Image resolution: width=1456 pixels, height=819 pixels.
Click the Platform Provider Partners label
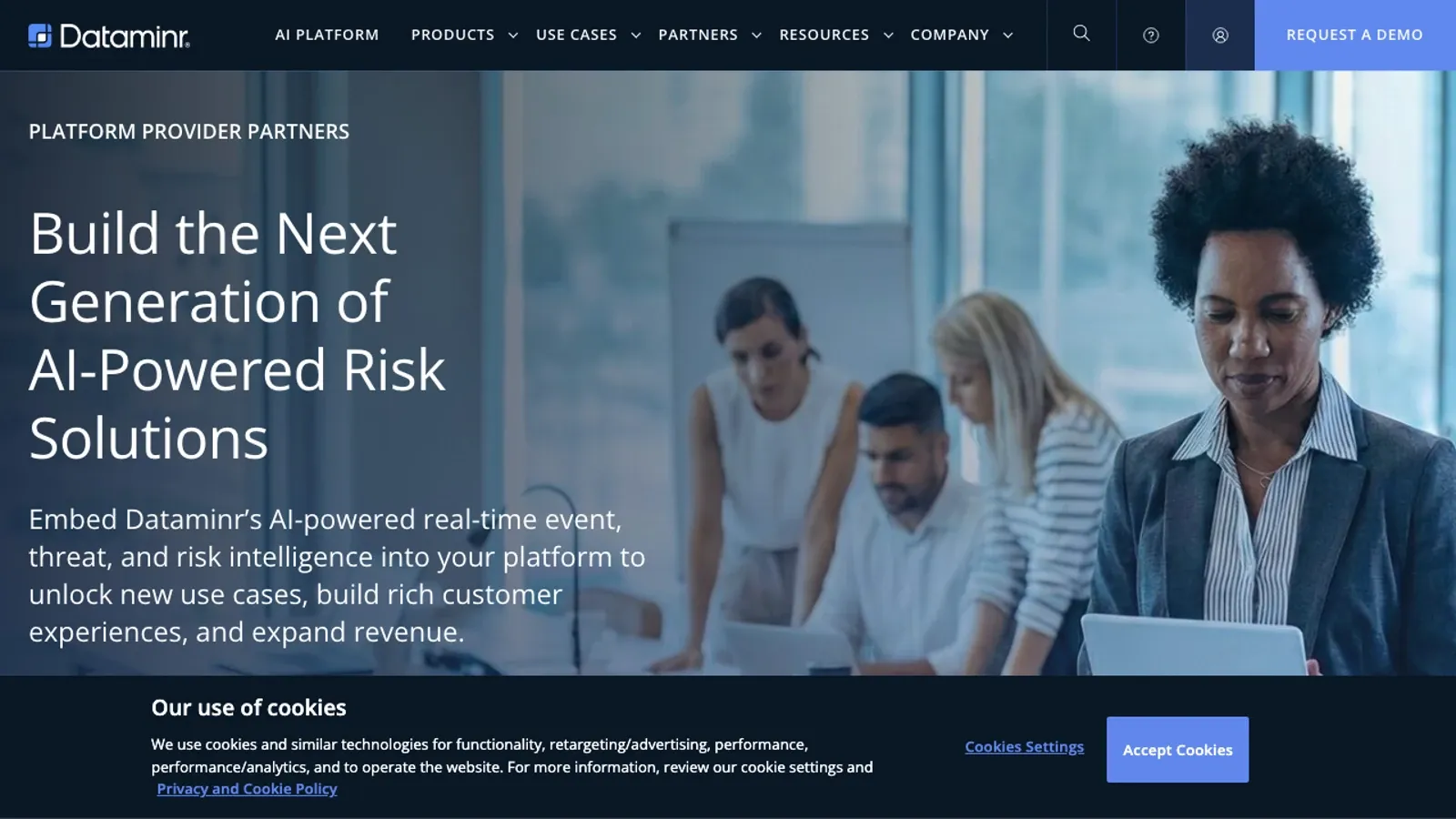(189, 132)
